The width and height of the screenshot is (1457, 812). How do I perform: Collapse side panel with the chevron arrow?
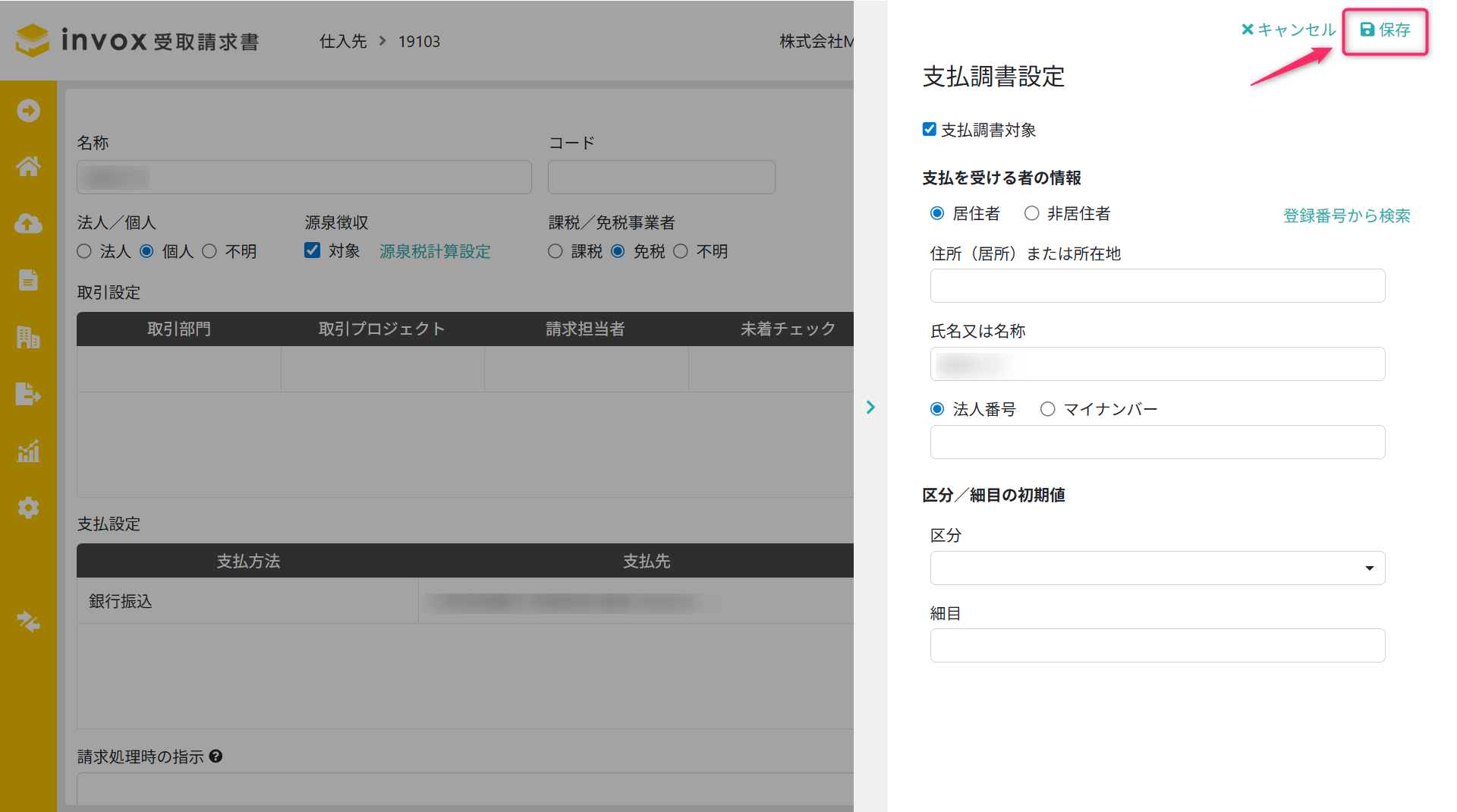[870, 408]
